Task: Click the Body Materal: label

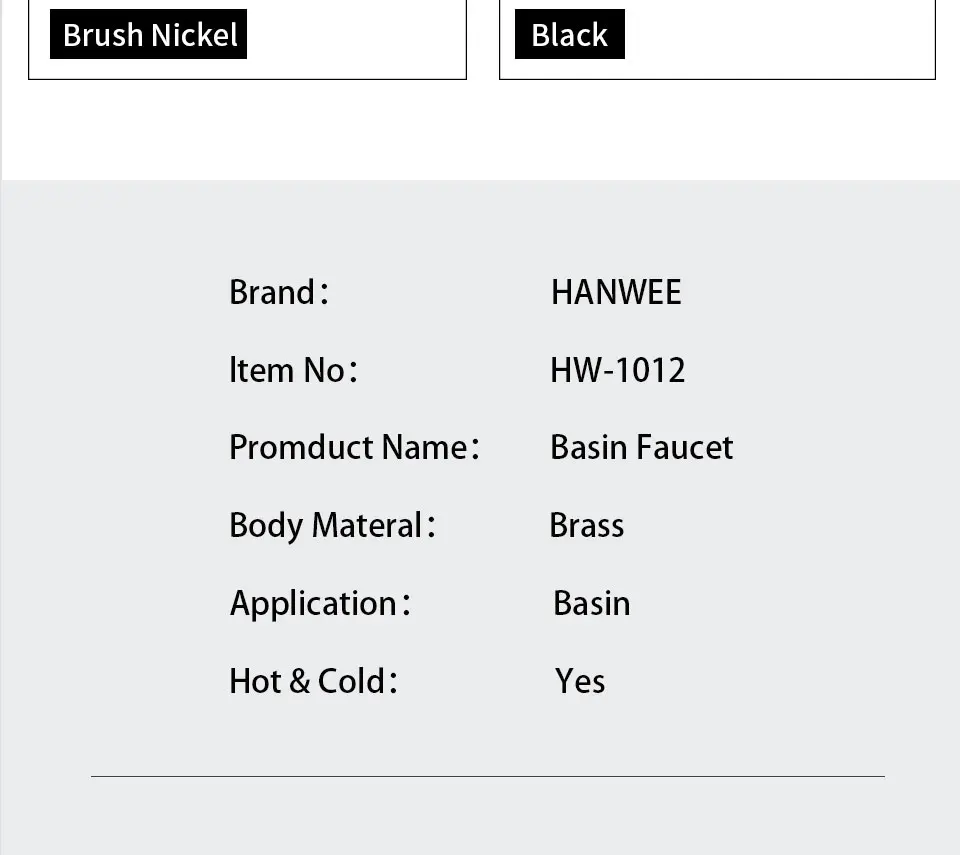Action: click(x=332, y=525)
